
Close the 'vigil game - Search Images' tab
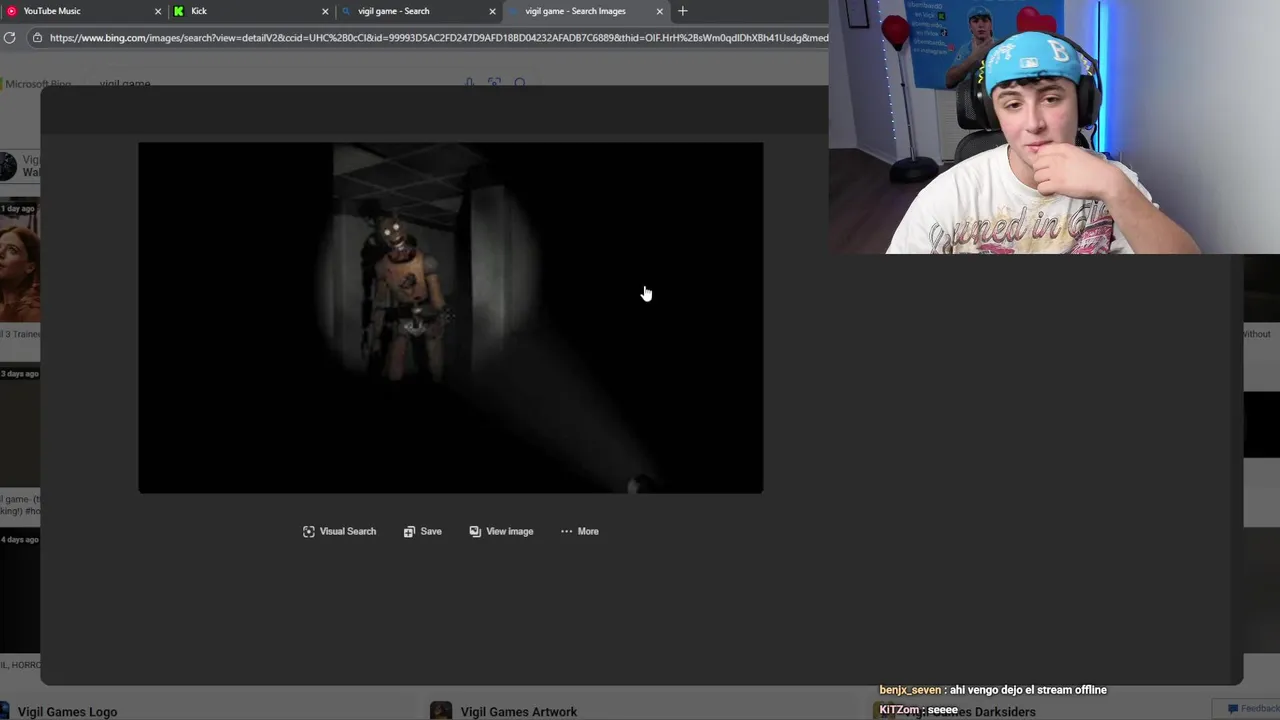[659, 11]
